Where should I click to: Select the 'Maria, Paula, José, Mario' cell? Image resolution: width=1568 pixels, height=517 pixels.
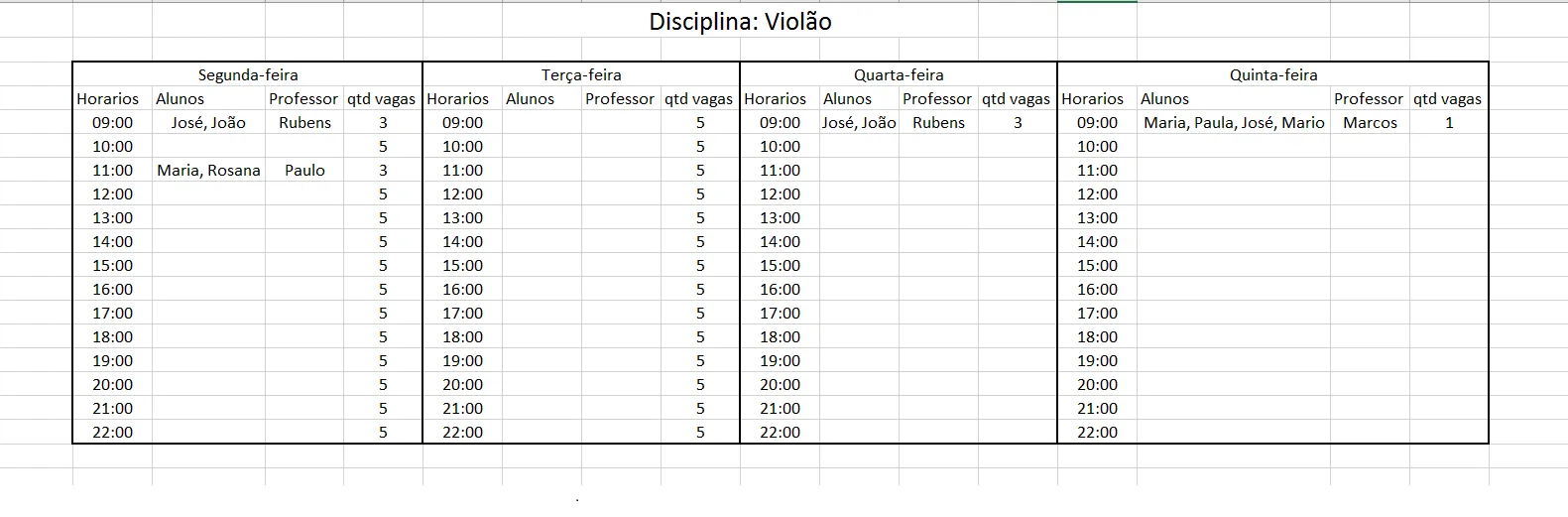(x=1234, y=122)
